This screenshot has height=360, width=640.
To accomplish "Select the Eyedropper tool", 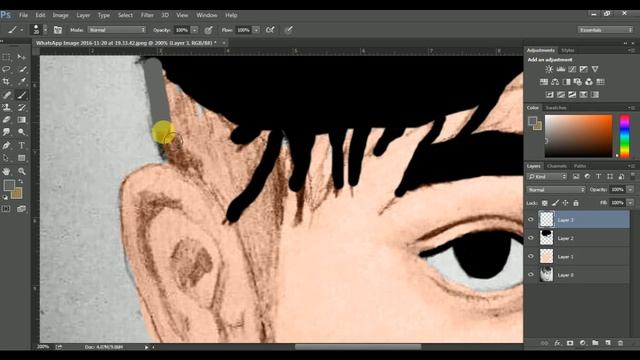I will (22, 82).
